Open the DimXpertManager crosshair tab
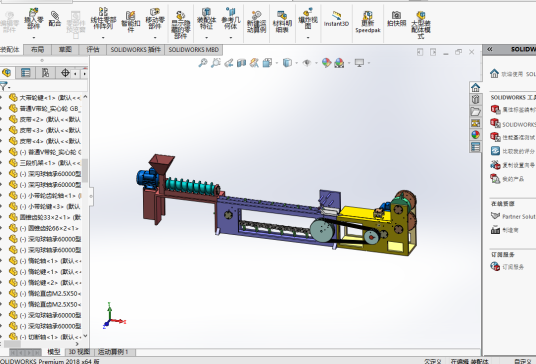The image size is (536, 364). click(65, 73)
